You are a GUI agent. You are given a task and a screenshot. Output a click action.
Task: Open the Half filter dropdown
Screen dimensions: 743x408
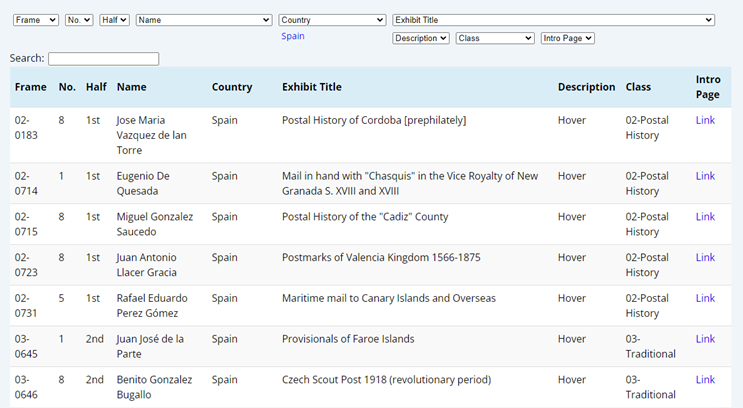(114, 20)
